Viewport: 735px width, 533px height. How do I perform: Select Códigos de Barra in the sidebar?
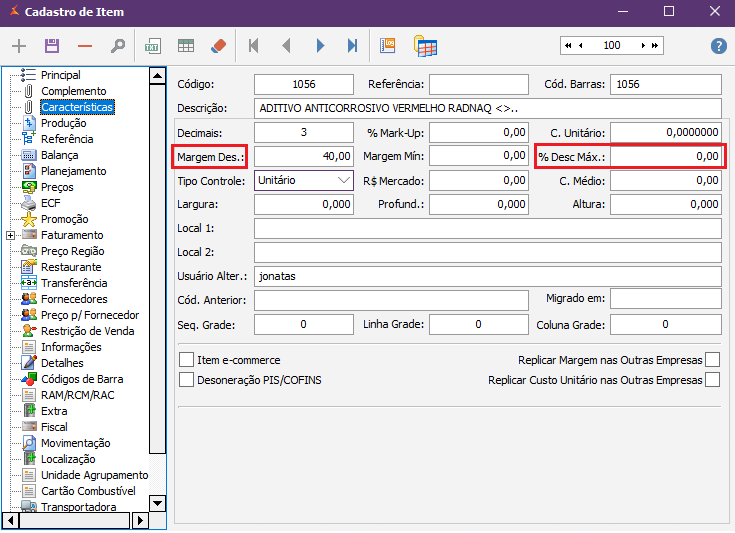click(82, 379)
